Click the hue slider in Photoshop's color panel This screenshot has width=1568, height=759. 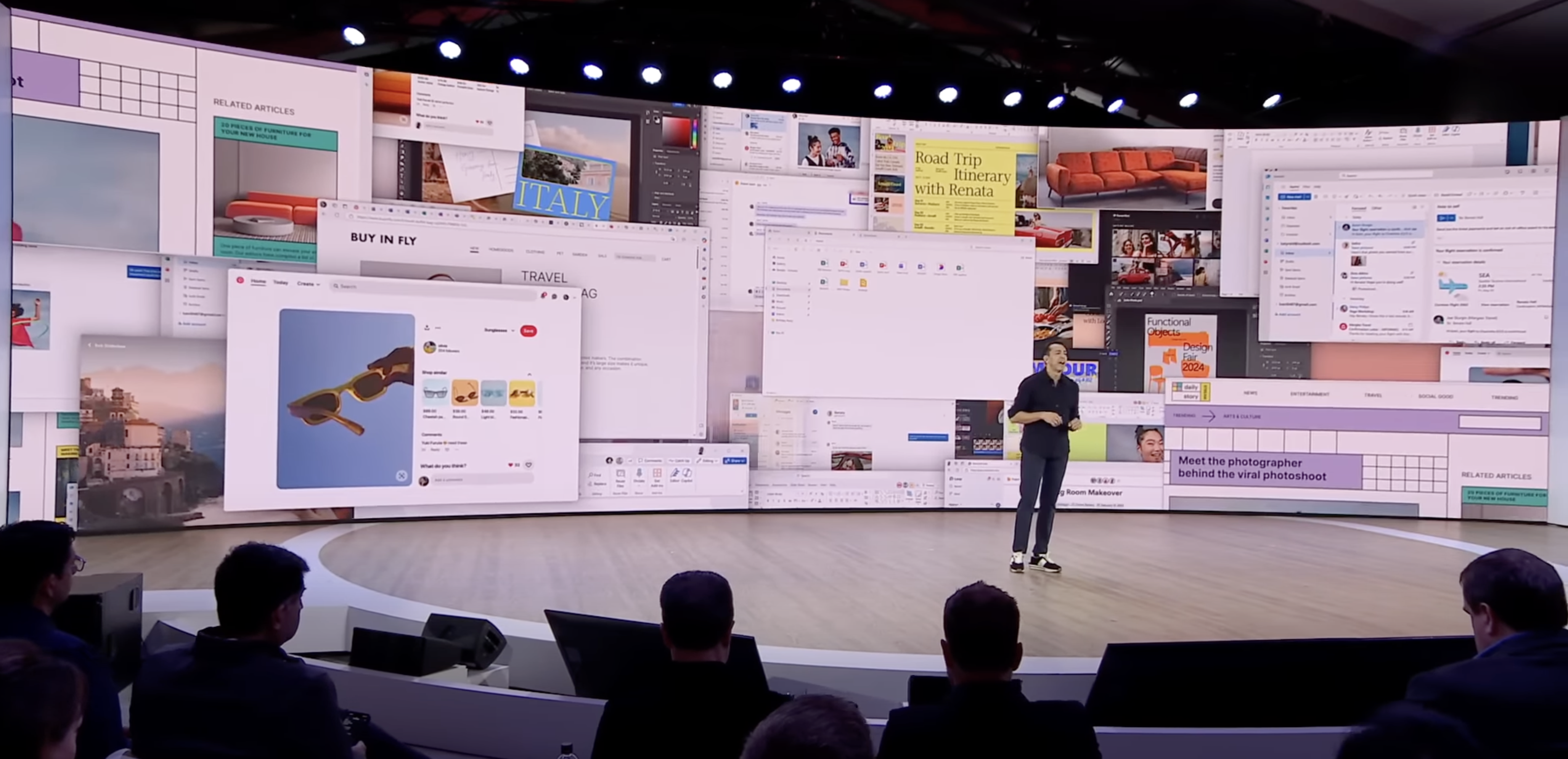tap(695, 134)
